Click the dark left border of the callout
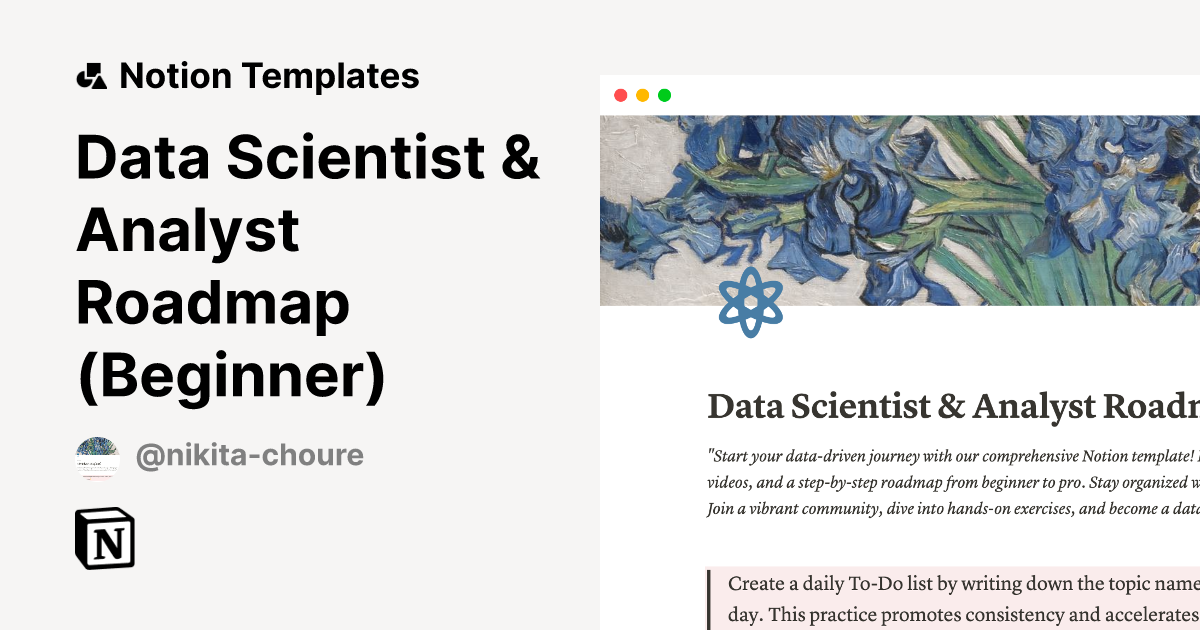This screenshot has width=1200, height=630. coord(709,598)
